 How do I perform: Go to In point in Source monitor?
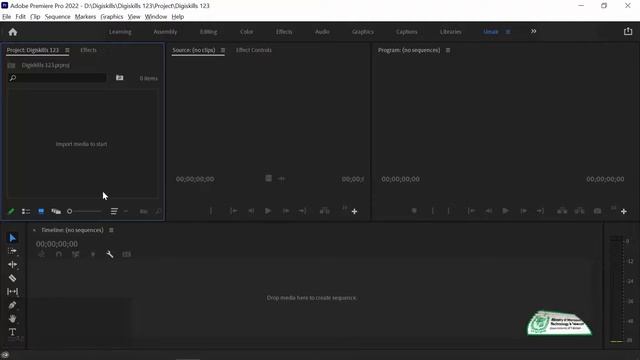pos(233,211)
